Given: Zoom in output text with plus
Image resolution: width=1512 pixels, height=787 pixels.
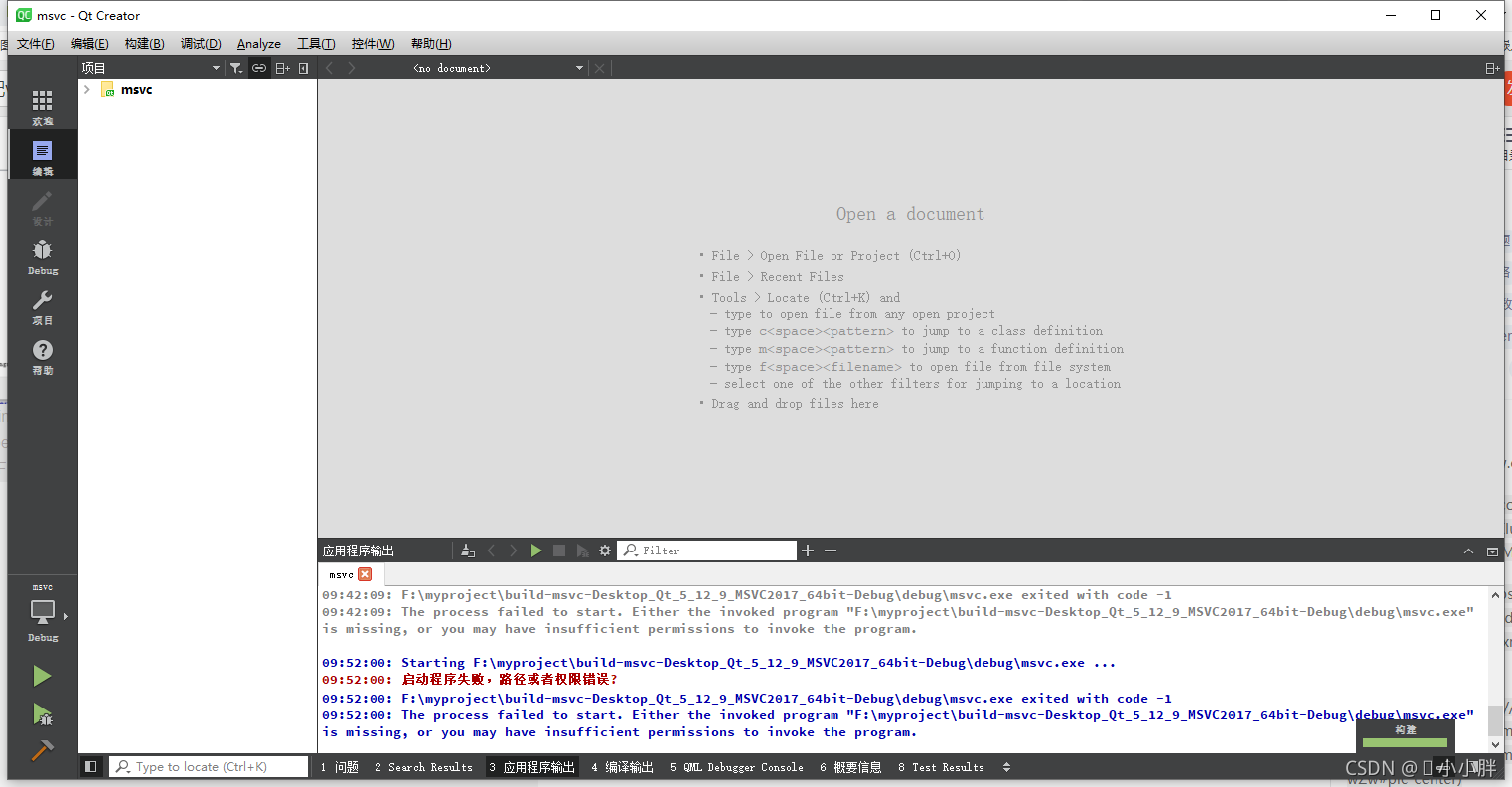Looking at the screenshot, I should click(808, 551).
